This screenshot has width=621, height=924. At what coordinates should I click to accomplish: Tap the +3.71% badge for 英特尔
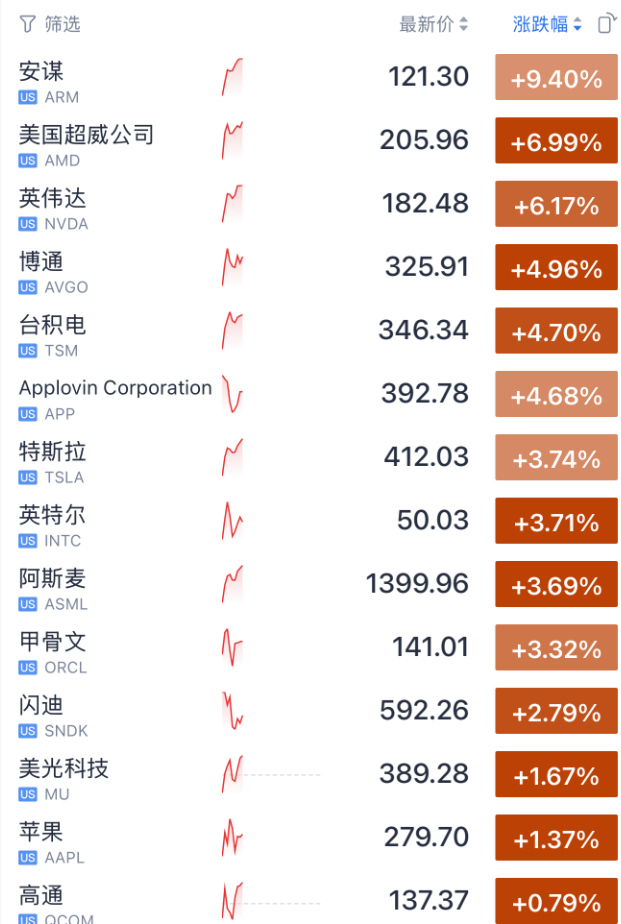556,522
